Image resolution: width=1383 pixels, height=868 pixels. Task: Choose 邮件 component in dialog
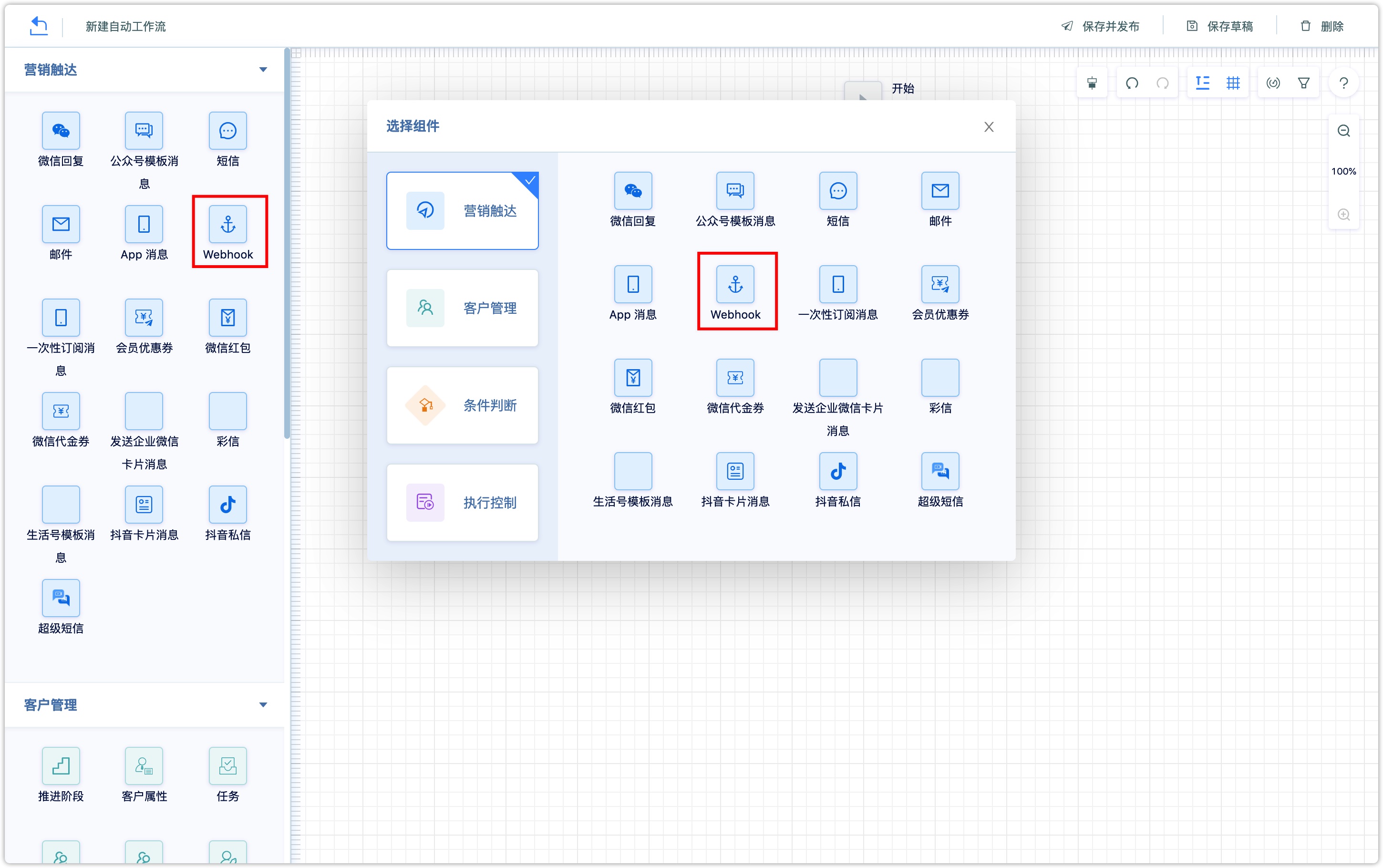point(940,191)
